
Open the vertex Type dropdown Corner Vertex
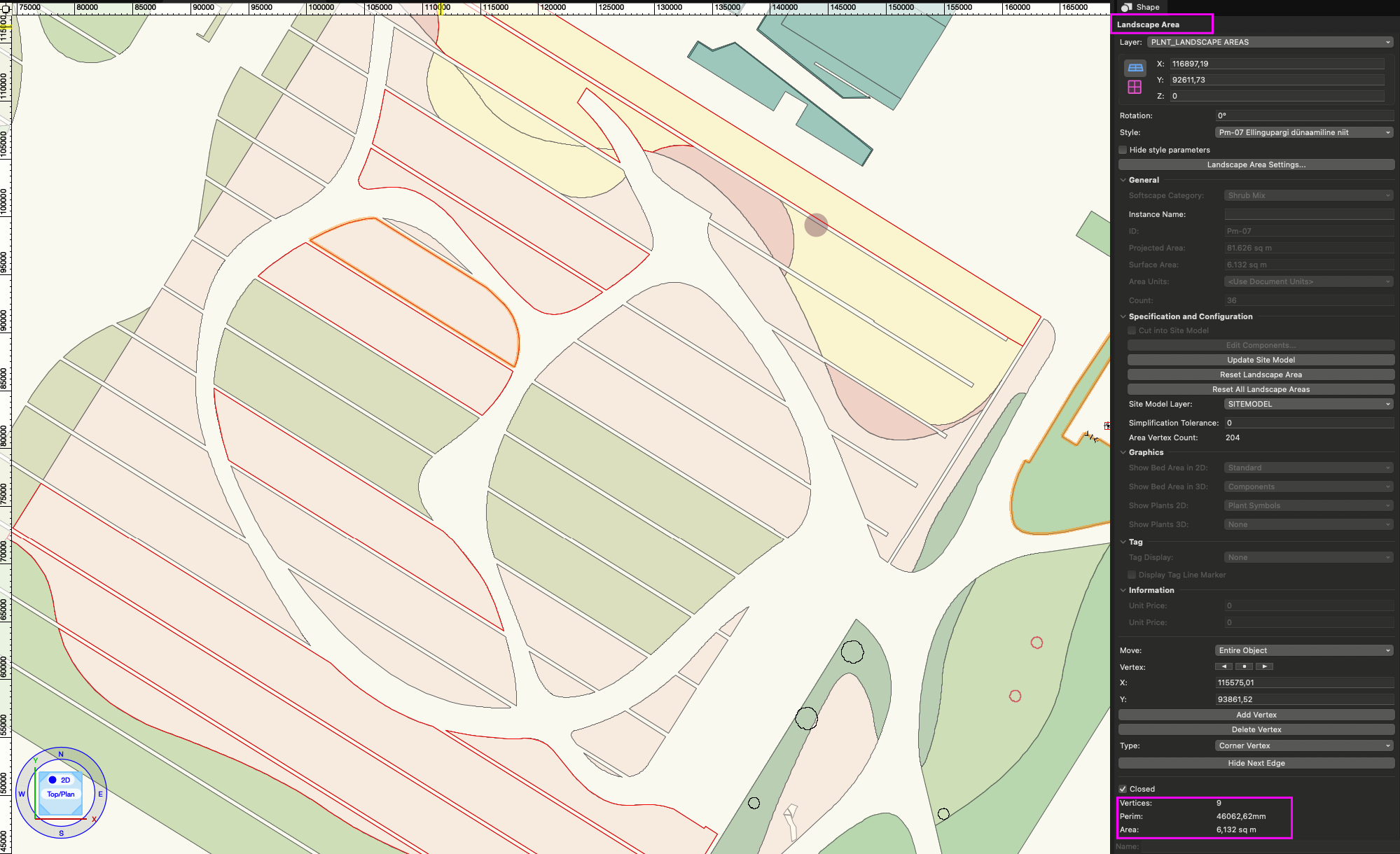[x=1304, y=745]
